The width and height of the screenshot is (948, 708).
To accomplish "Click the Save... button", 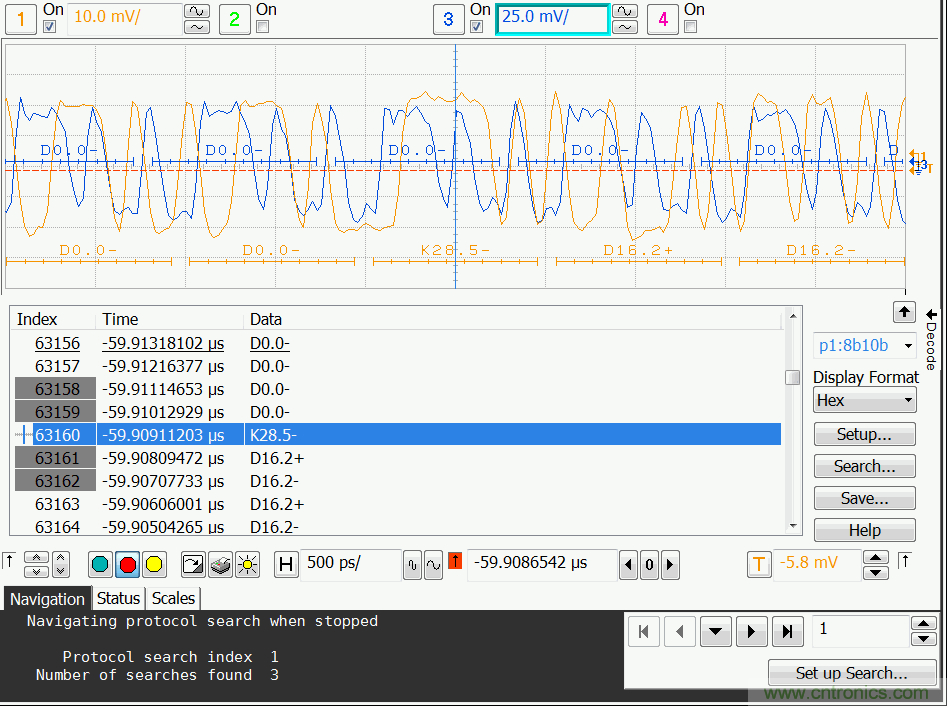I will tap(864, 498).
